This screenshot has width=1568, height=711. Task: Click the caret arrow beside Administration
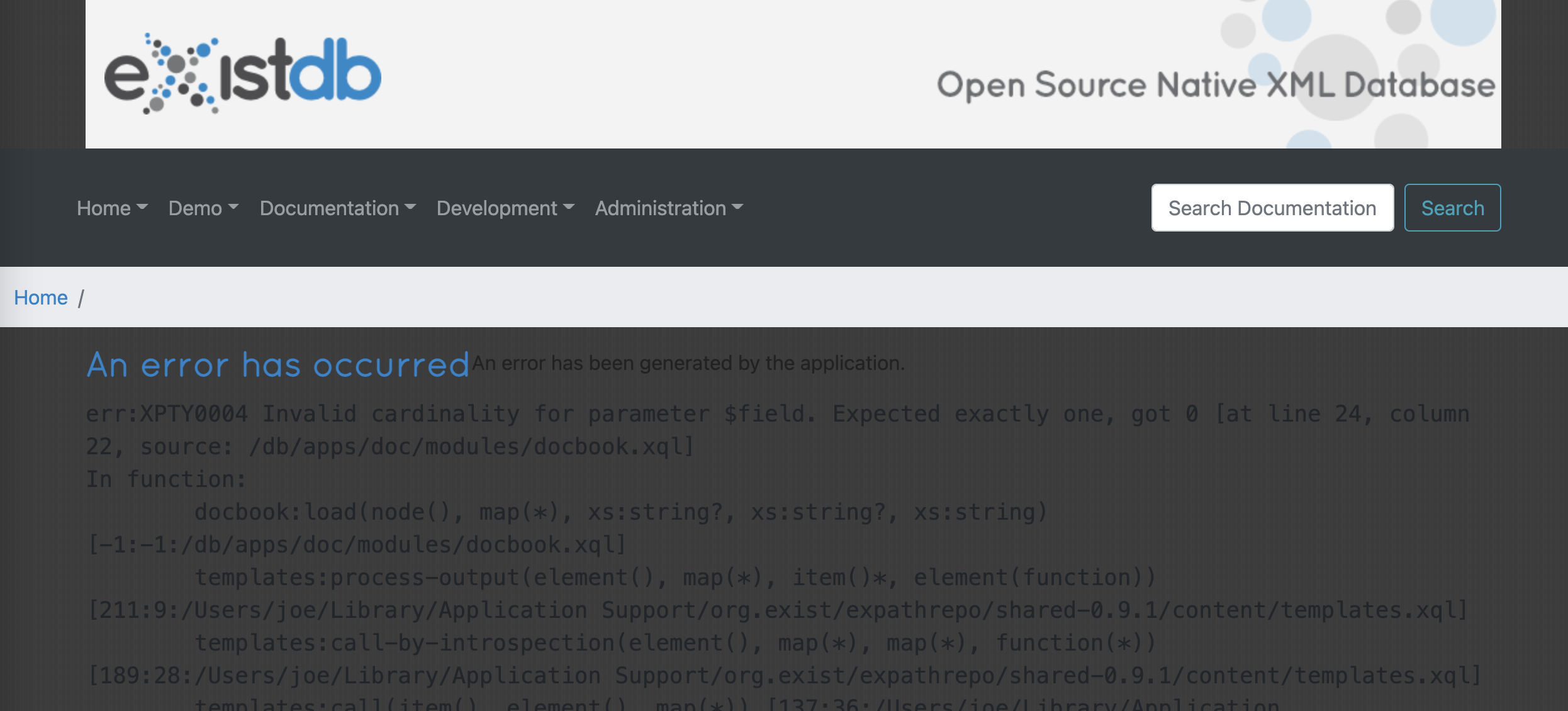738,207
